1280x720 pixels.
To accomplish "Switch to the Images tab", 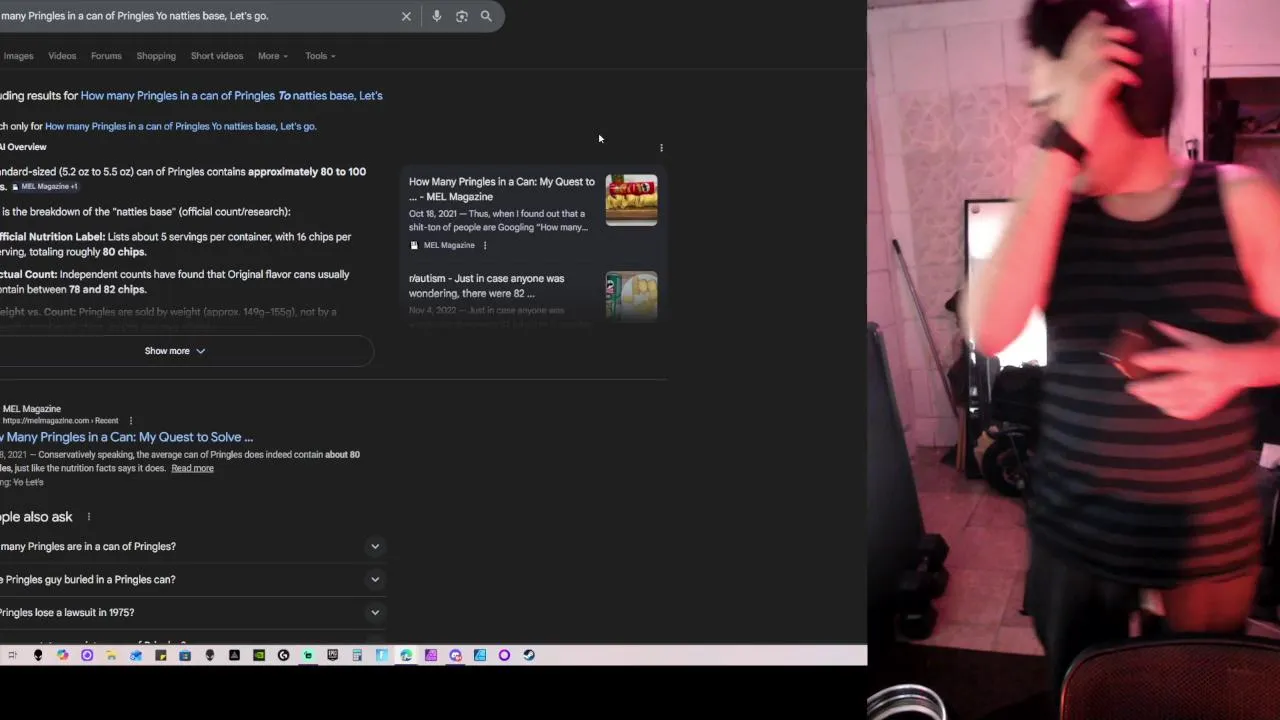I will [18, 56].
